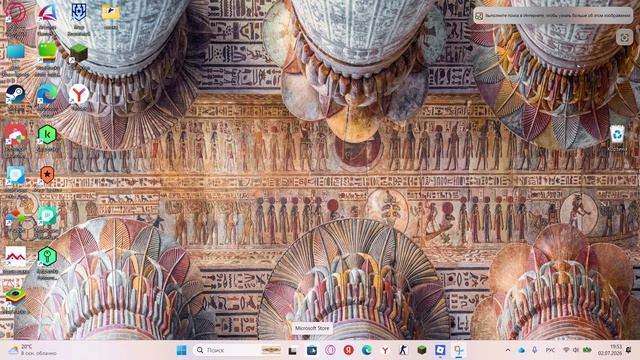Viewport: 640px width, 360px height.
Task: Open the blue square app on taskbar
Action: pos(440,350)
